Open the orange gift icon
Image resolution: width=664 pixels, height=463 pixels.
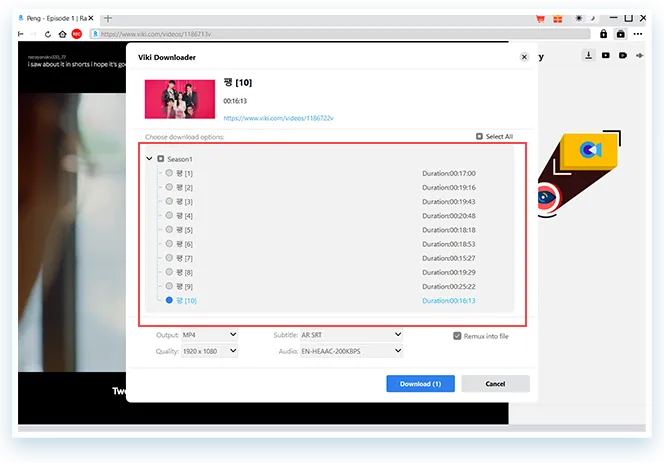pos(558,19)
